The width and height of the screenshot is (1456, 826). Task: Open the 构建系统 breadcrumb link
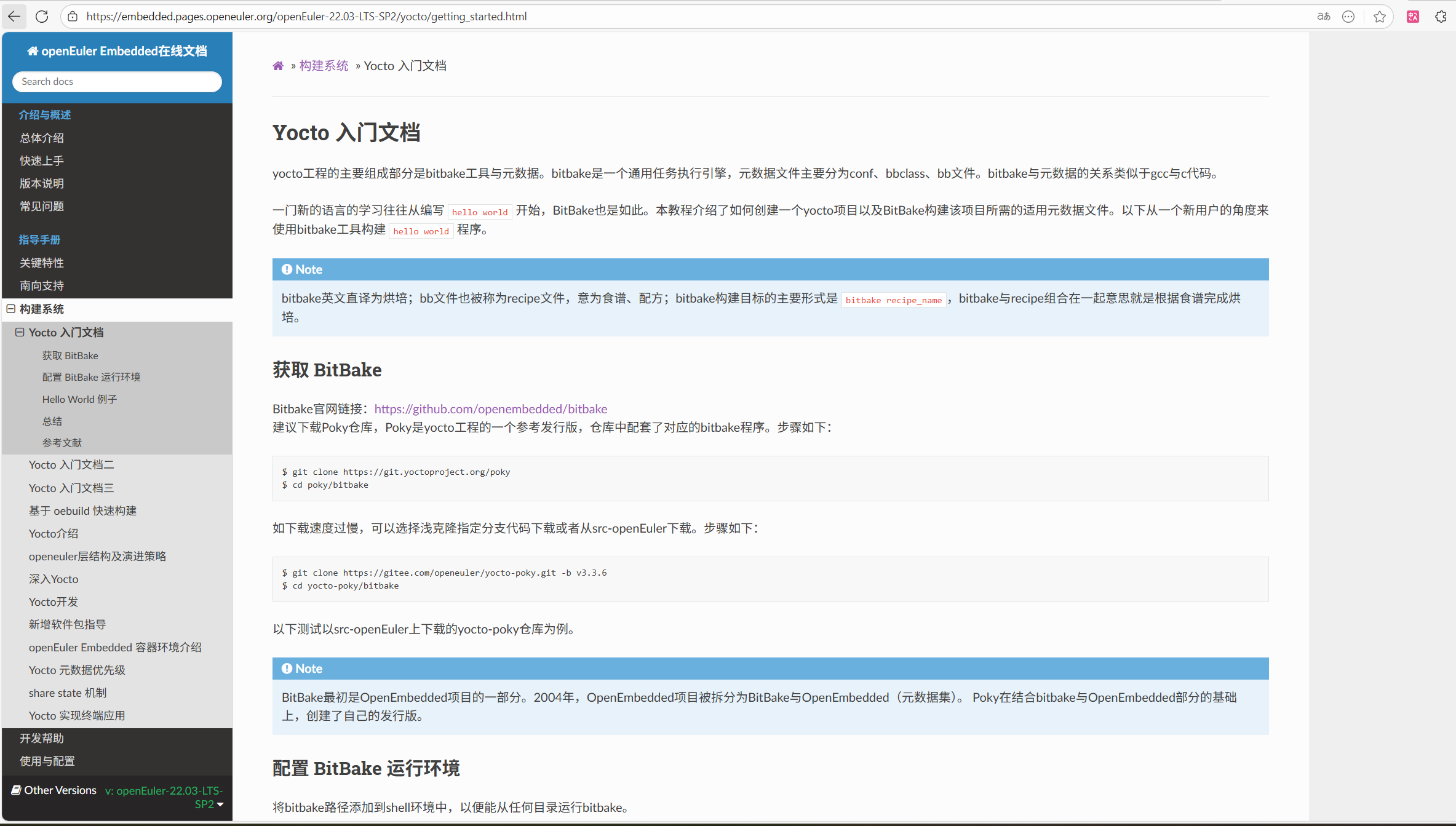point(324,65)
